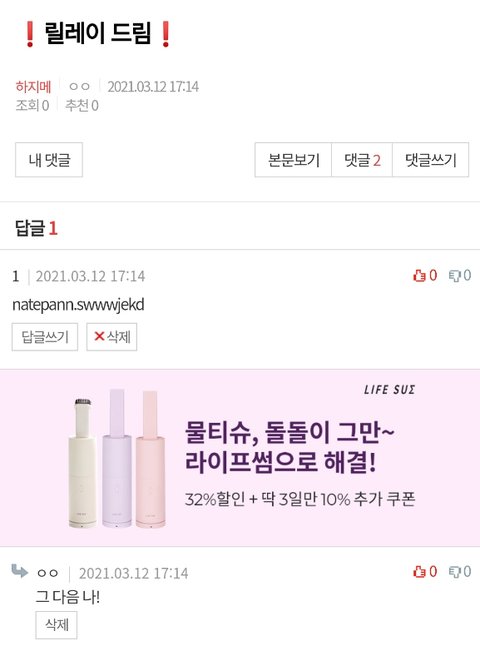The image size is (480, 666).
Task: Select the 댓글 2 tab
Action: 362,160
